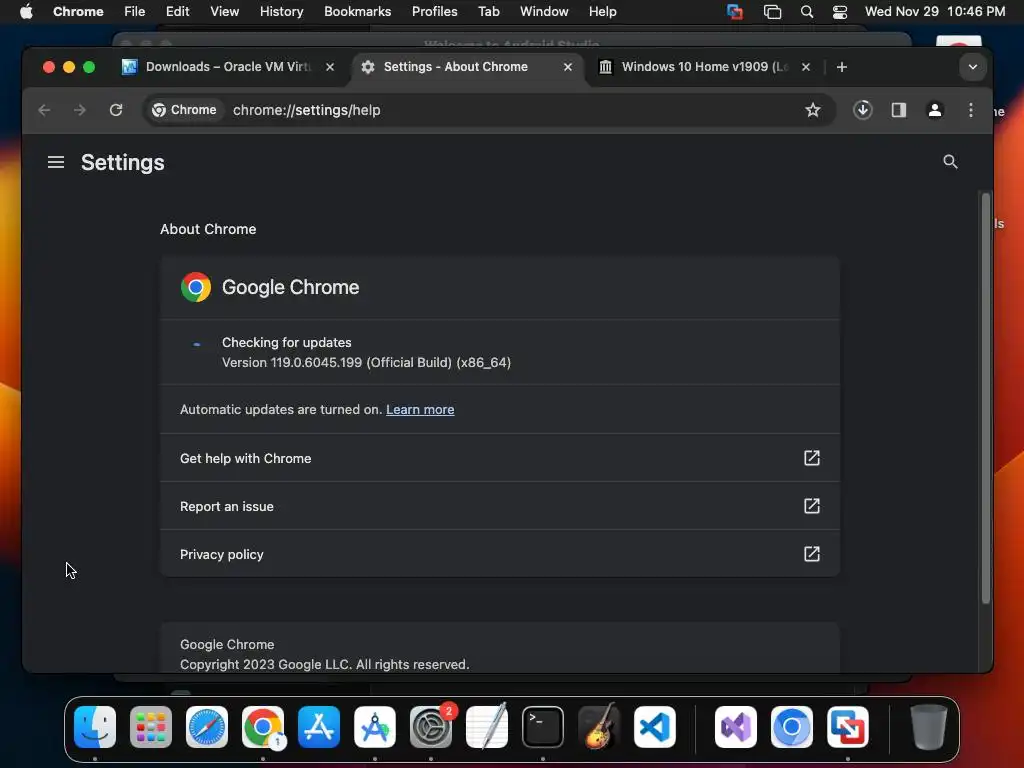Open Report an issue row

500,506
